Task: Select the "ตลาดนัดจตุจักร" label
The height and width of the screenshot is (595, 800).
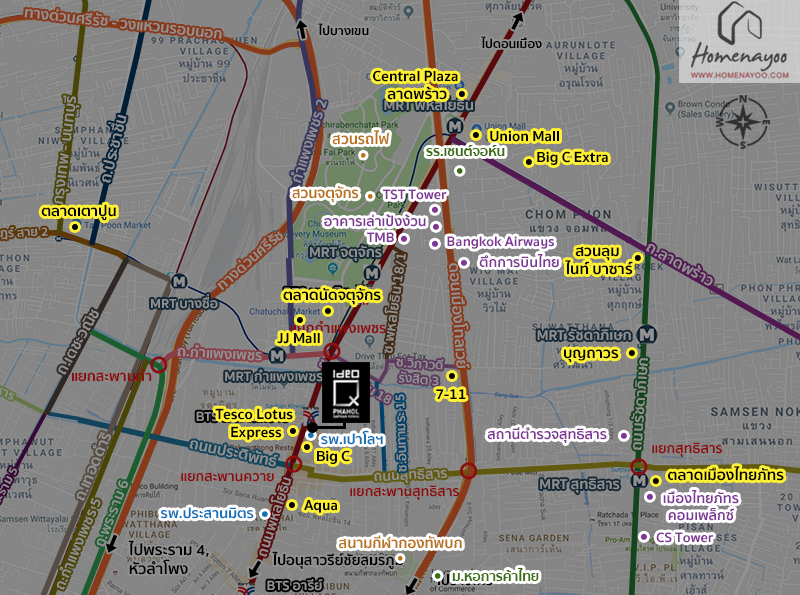Action: [332, 295]
